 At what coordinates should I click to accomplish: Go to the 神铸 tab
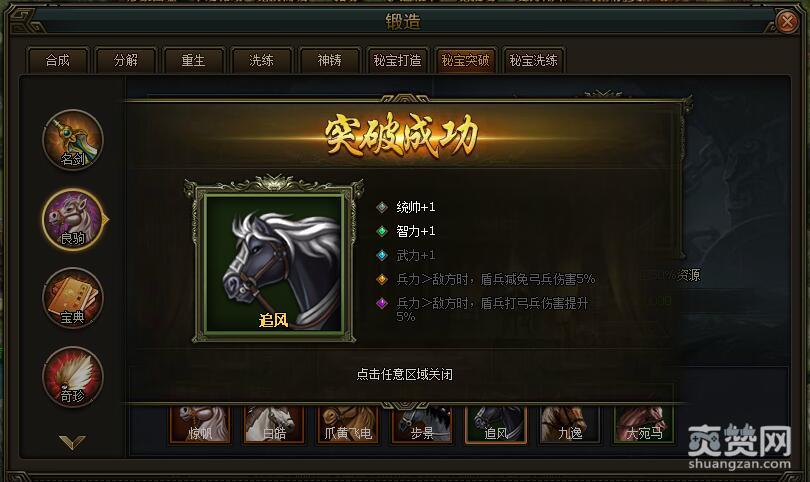pyautogui.click(x=329, y=60)
